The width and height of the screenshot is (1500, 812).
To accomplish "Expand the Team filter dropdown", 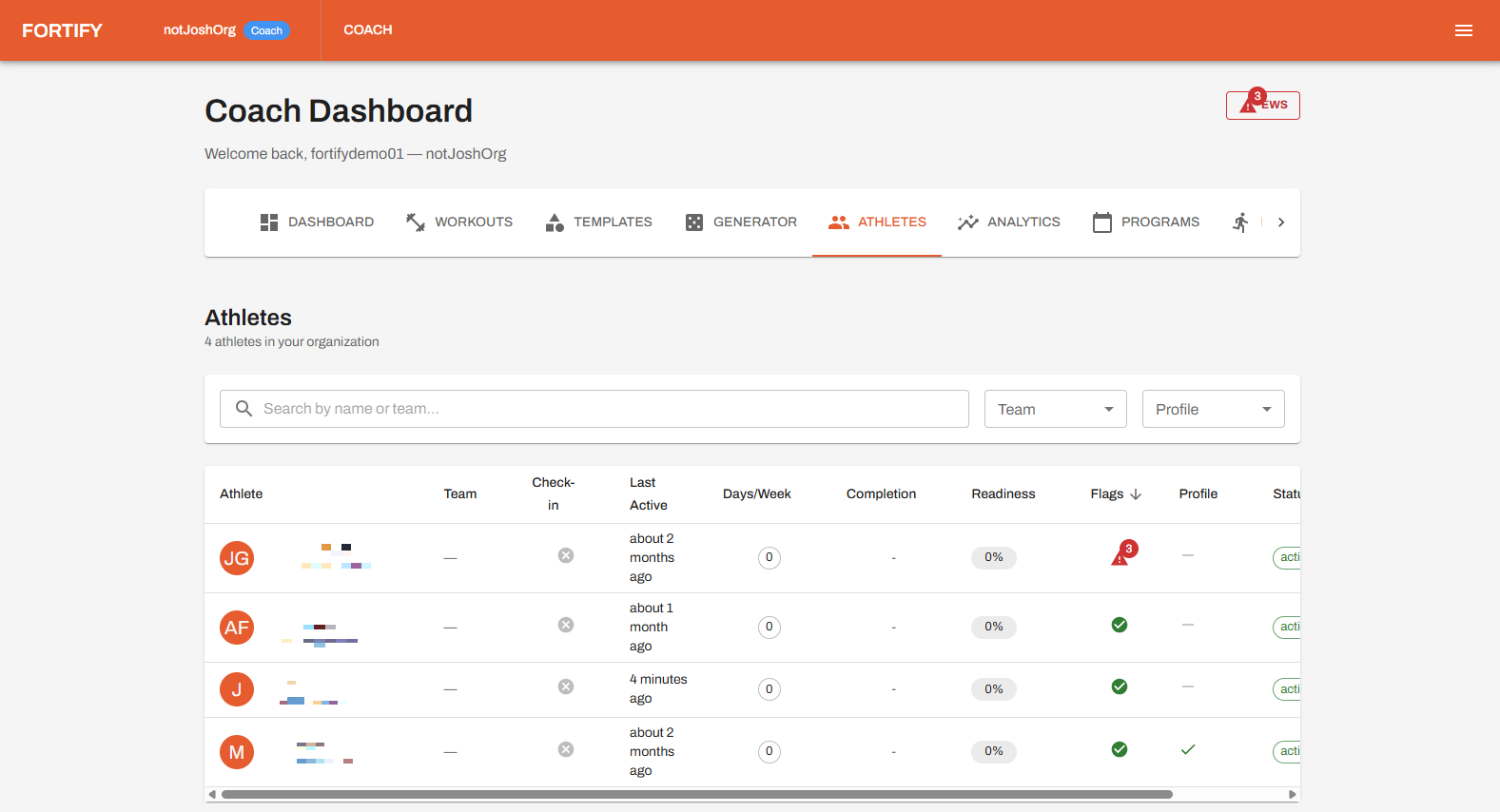I will coord(1055,409).
